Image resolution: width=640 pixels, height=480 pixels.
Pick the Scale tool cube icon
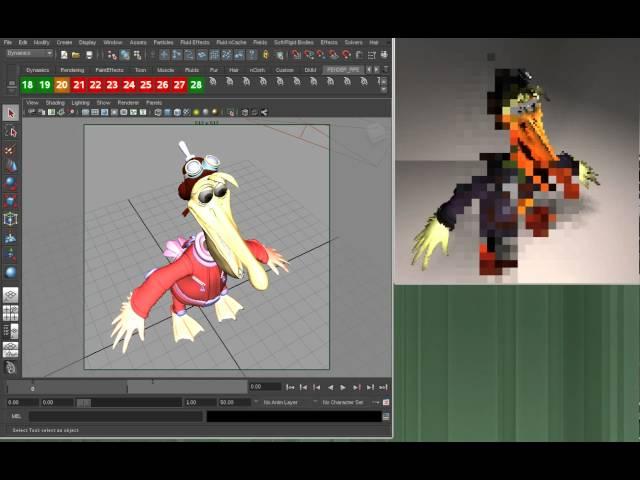(x=11, y=201)
